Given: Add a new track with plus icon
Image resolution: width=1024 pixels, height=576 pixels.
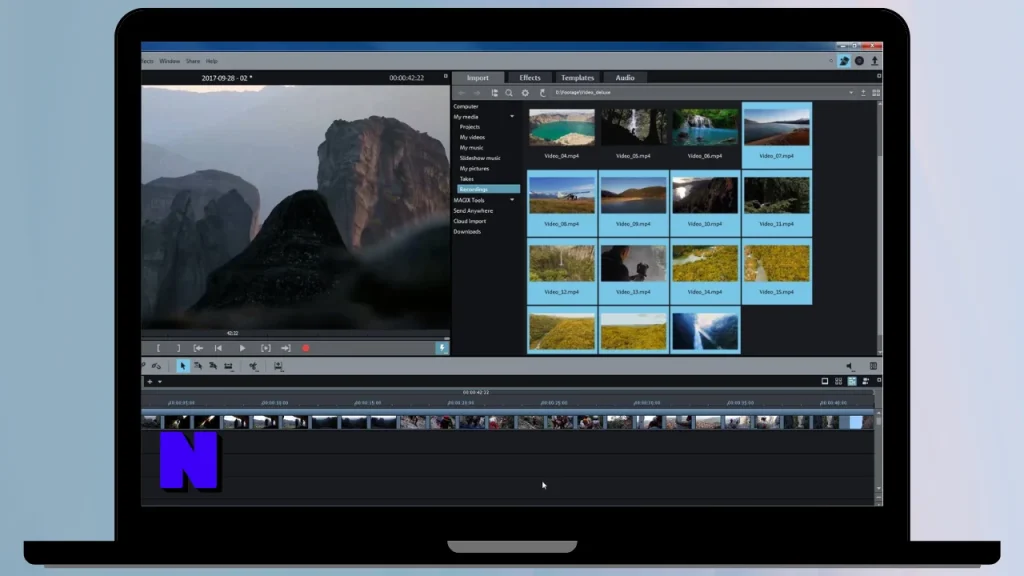Looking at the screenshot, I should (x=150, y=381).
